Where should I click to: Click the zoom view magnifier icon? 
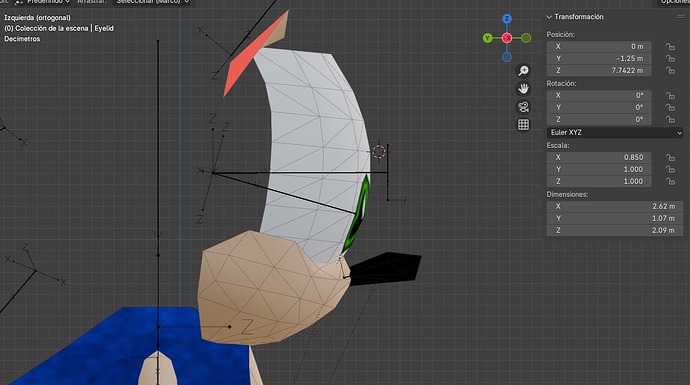(x=523, y=70)
